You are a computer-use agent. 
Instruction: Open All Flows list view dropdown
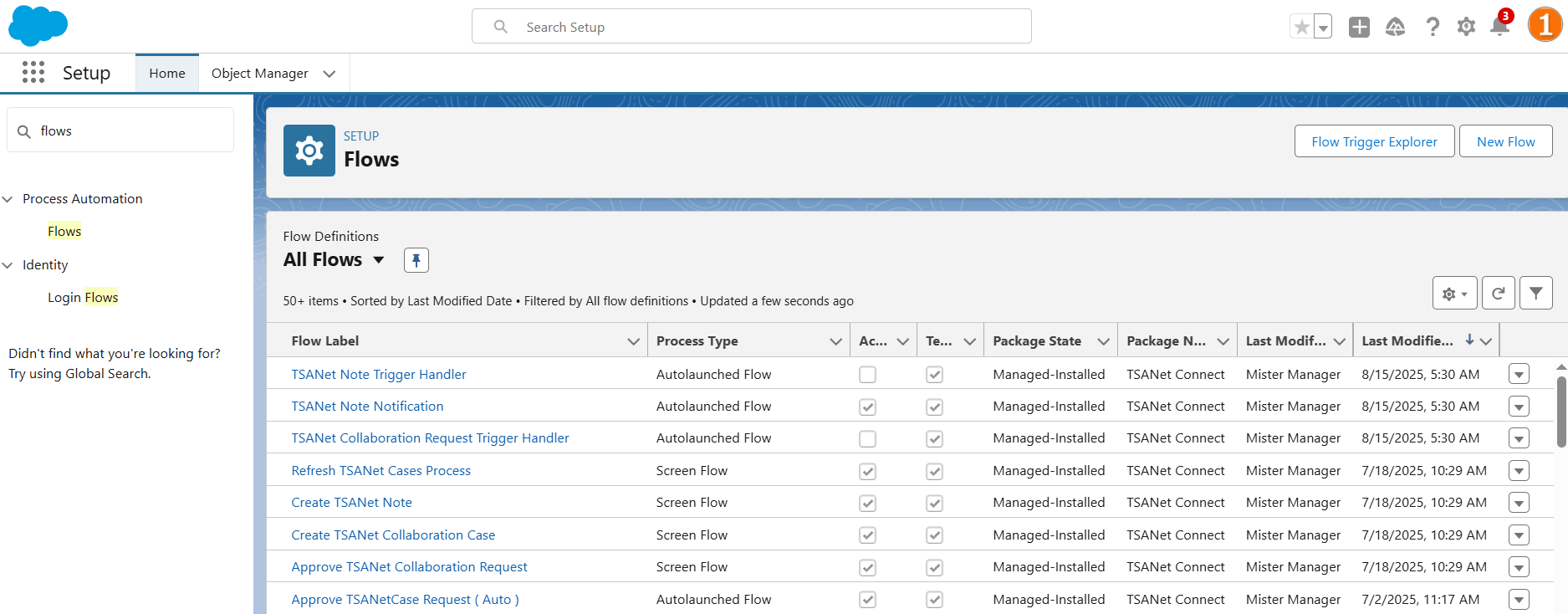(x=378, y=260)
